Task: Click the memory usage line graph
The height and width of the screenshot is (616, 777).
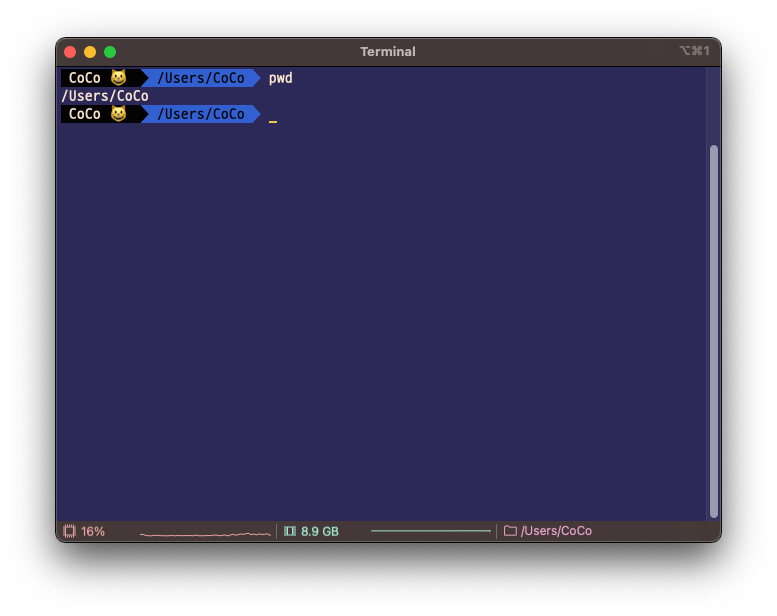Action: click(x=431, y=531)
